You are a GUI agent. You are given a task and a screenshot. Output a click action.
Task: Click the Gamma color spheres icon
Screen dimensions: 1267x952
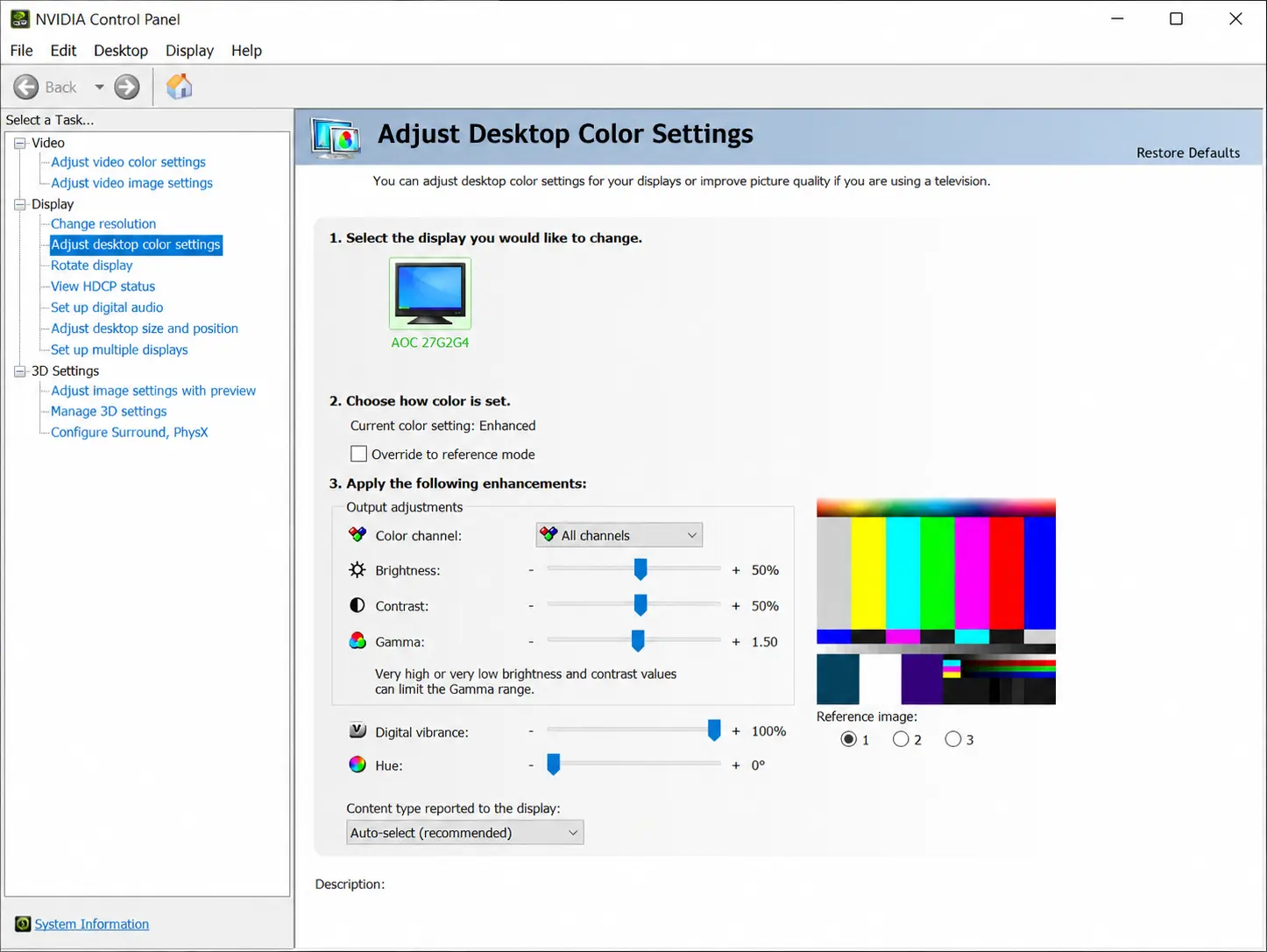(357, 641)
